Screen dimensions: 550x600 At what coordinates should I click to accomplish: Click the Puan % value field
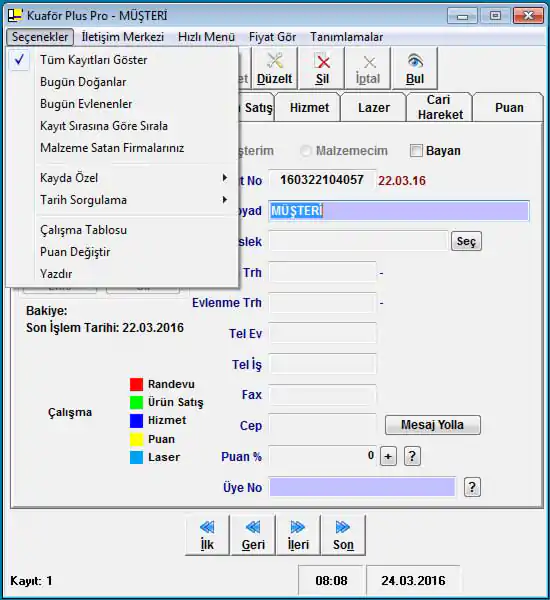322,456
